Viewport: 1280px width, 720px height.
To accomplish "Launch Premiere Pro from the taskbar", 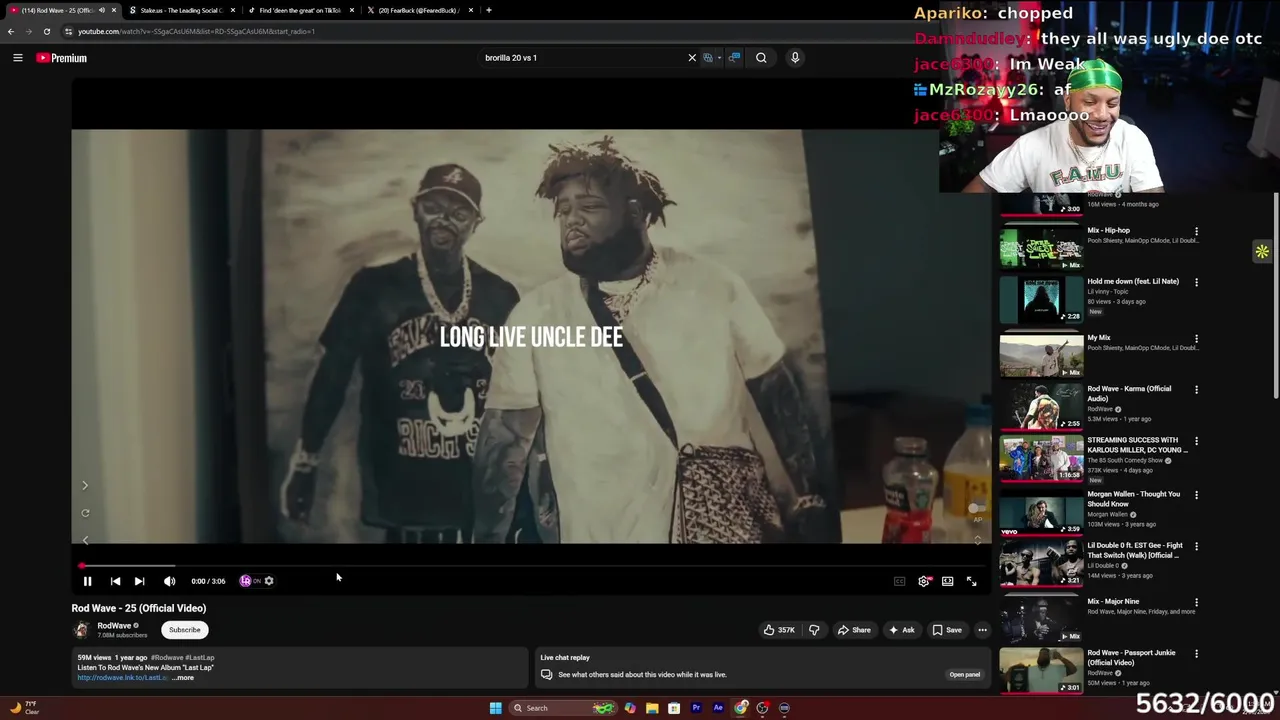I will [x=696, y=708].
